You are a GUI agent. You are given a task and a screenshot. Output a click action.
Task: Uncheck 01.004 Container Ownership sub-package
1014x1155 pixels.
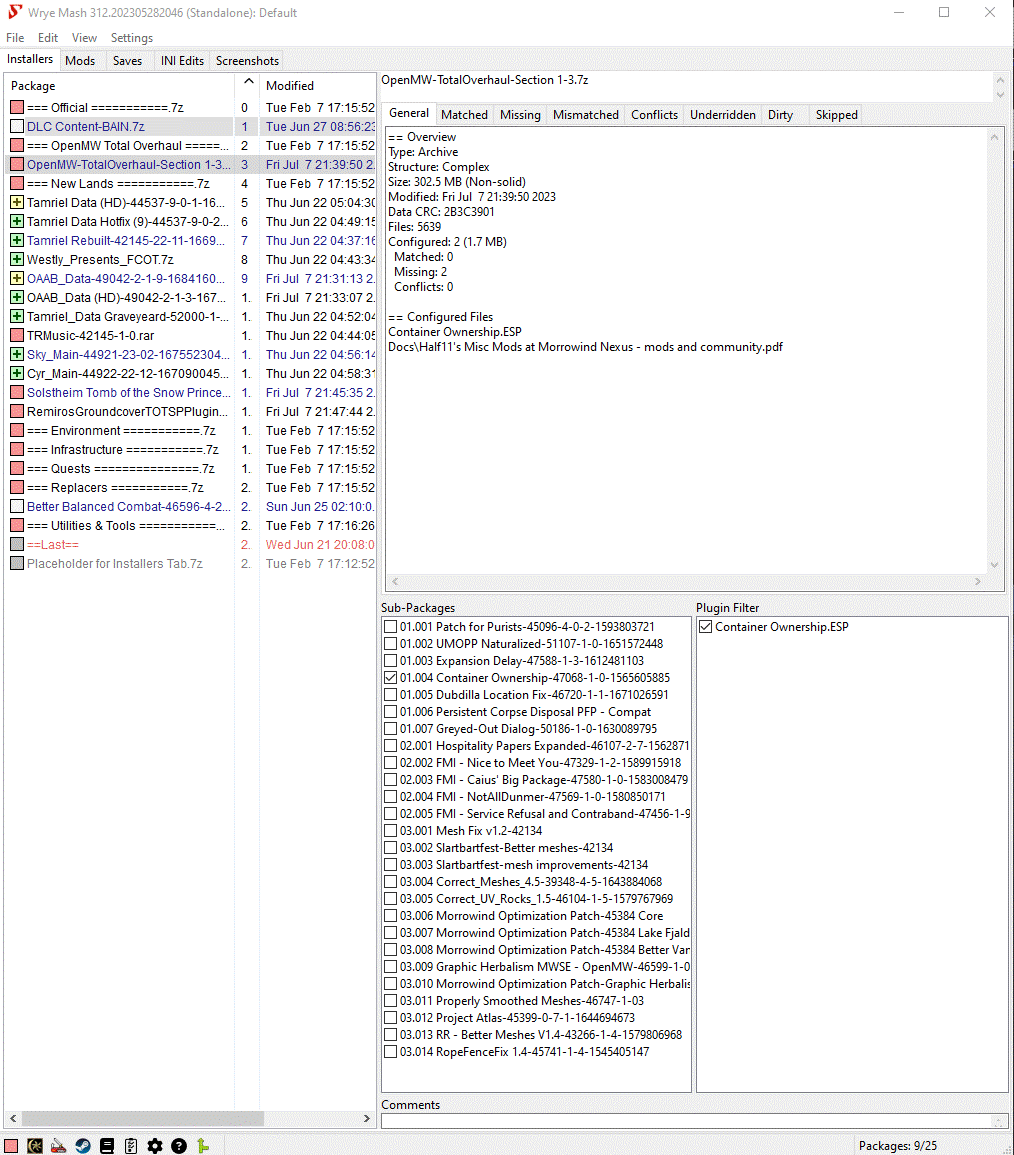coord(391,678)
